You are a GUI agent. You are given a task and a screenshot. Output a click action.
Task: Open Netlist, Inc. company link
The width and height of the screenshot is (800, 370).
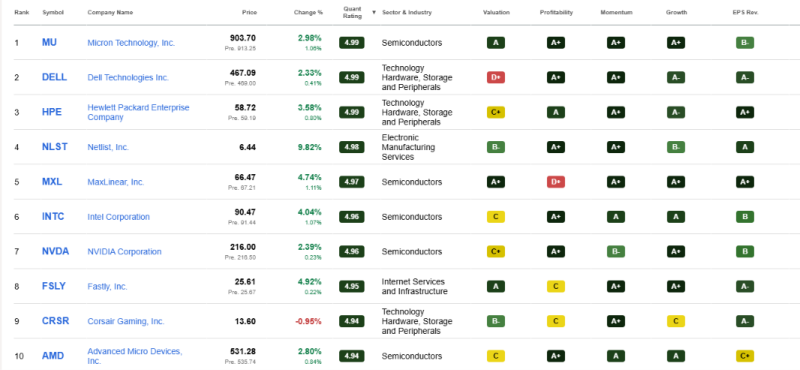click(108, 147)
